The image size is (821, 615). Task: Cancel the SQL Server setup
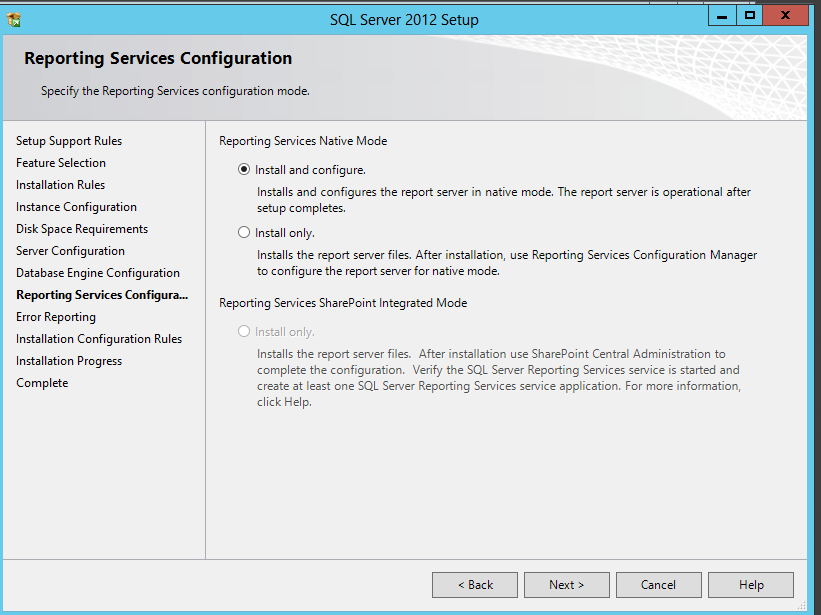(x=659, y=585)
